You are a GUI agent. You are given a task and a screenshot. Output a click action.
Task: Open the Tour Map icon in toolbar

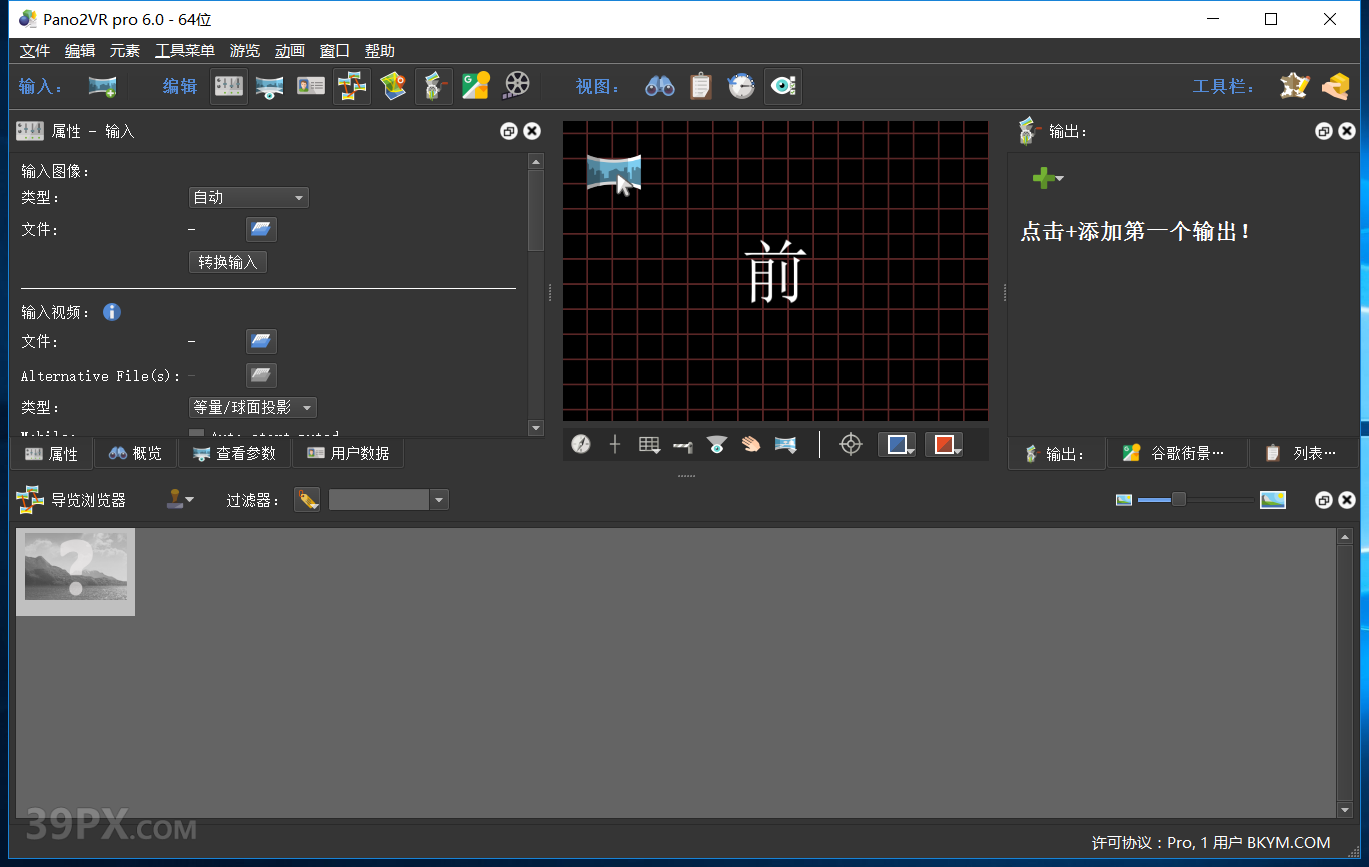coord(393,87)
